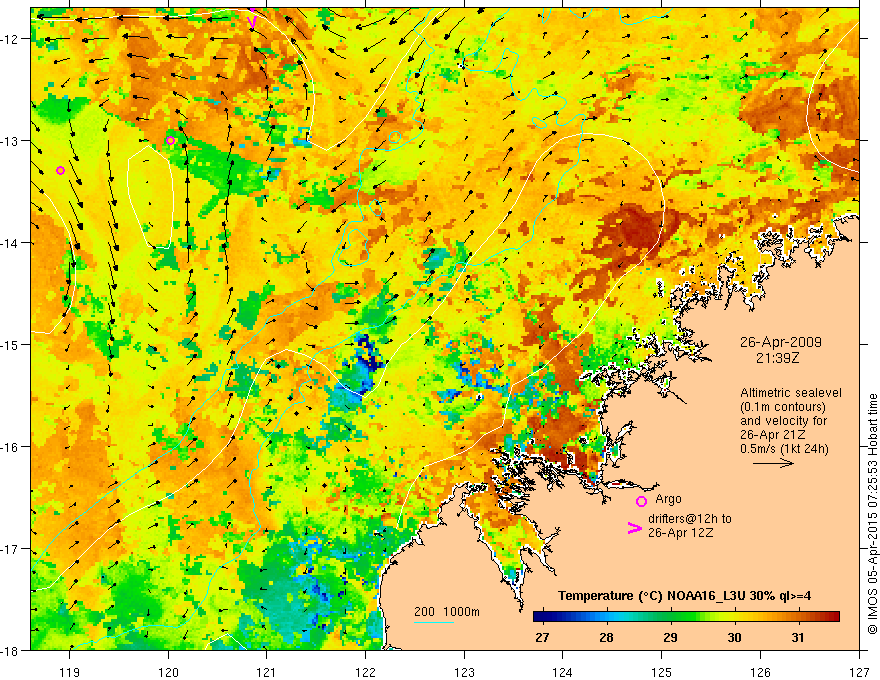Click the latitude axis label '-17'
Viewport: 880px width, 680px height.
click(x=11, y=548)
